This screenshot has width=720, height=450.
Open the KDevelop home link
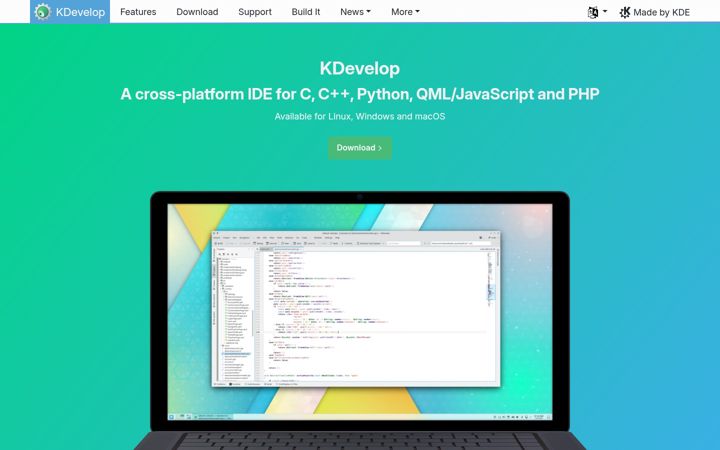click(x=70, y=11)
